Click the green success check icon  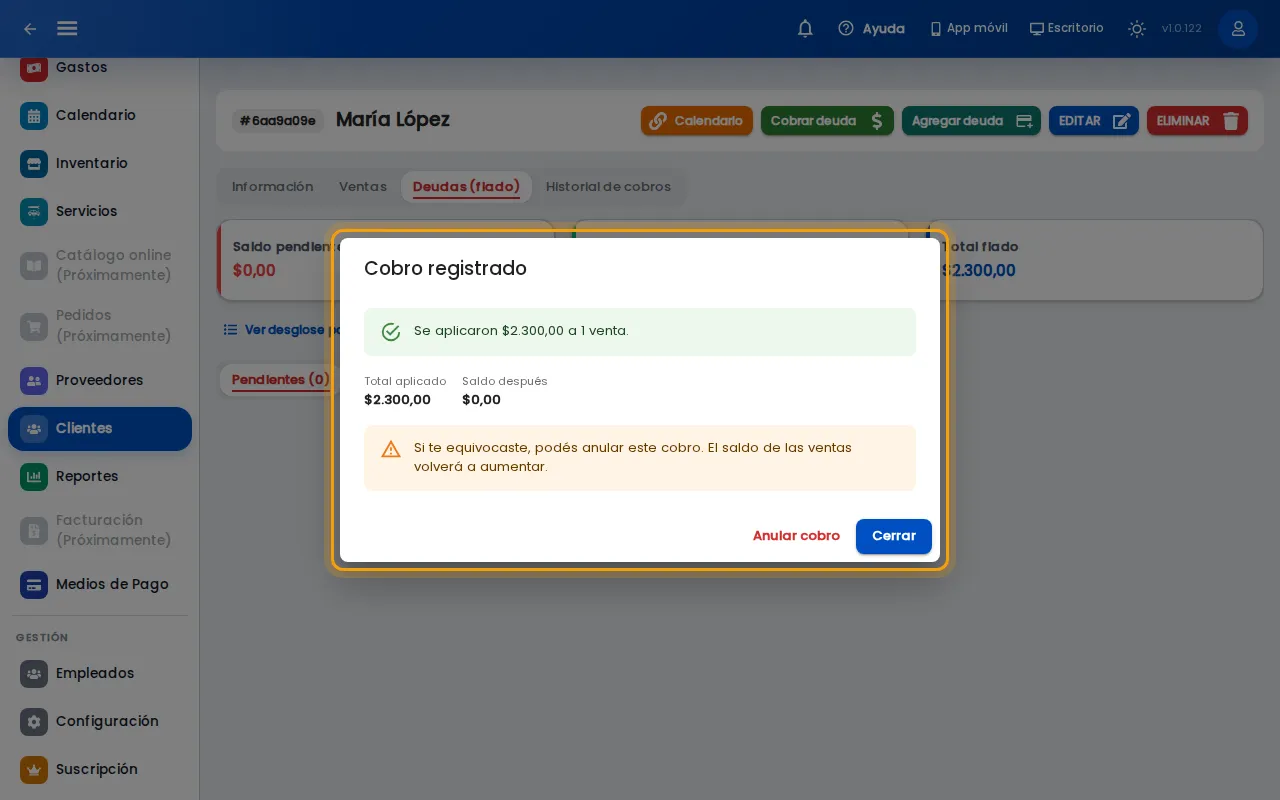click(x=391, y=332)
